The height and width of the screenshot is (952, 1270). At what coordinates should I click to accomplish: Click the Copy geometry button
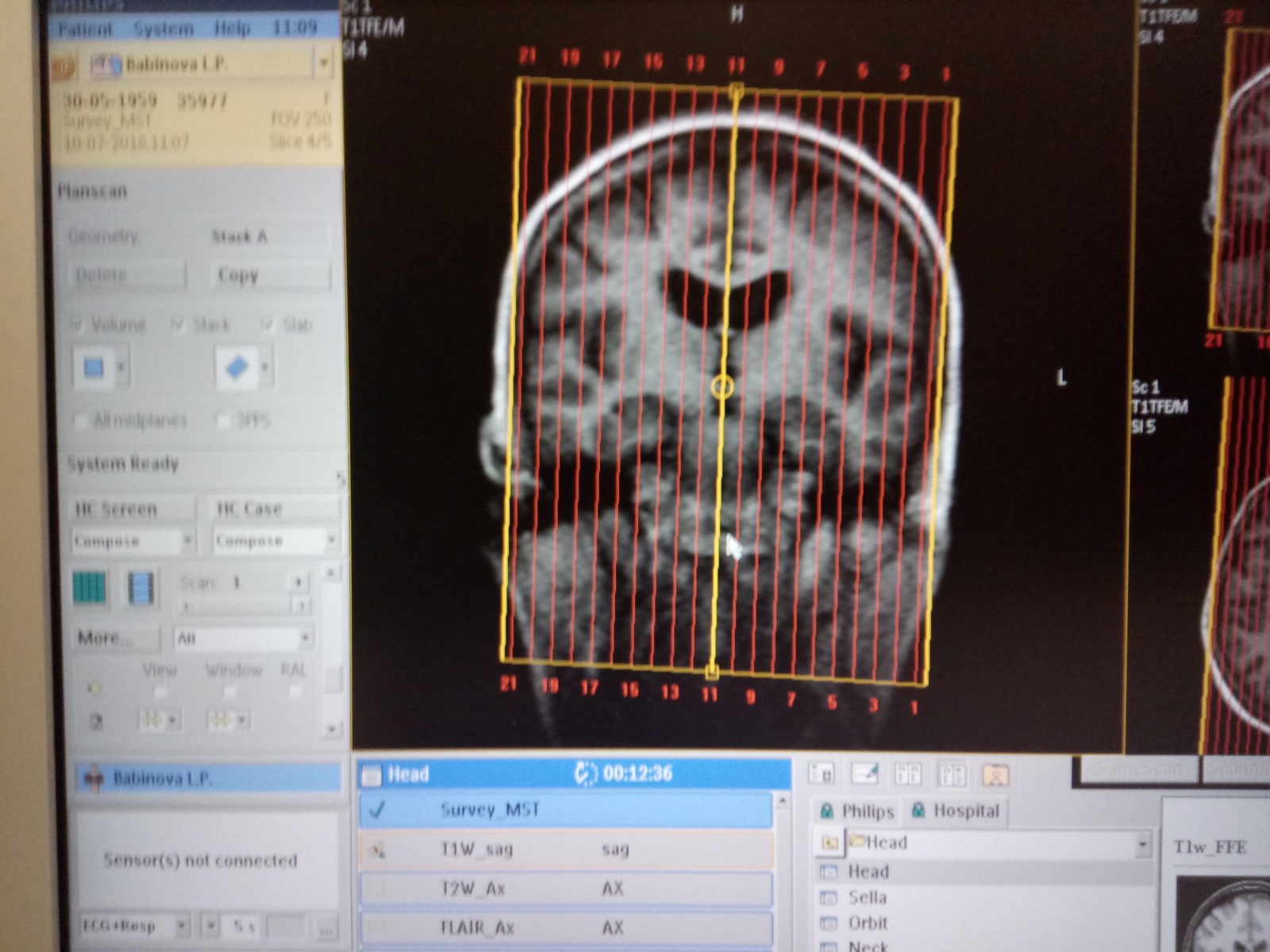point(271,275)
